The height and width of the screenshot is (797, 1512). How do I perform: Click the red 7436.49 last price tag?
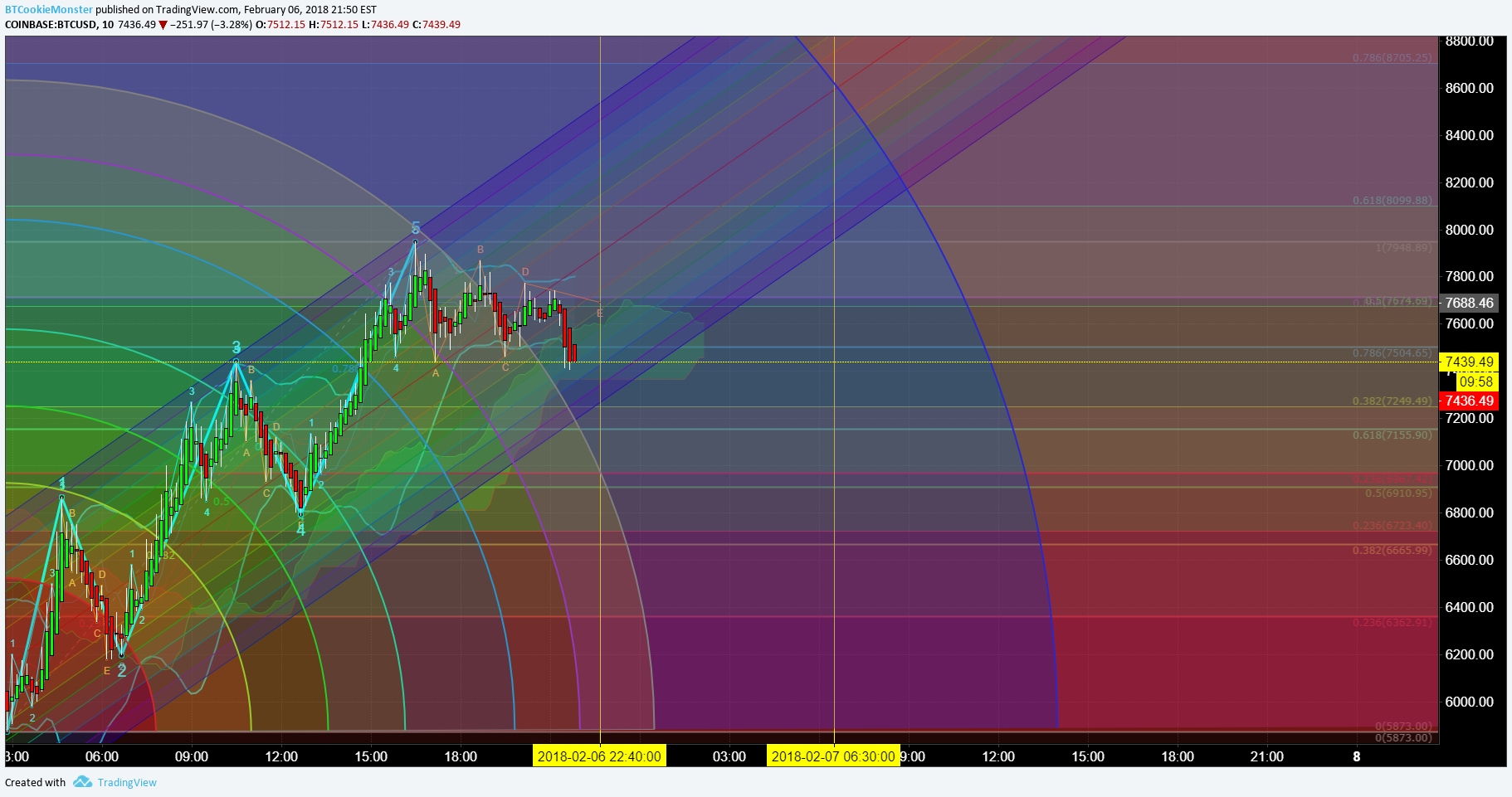[1469, 401]
